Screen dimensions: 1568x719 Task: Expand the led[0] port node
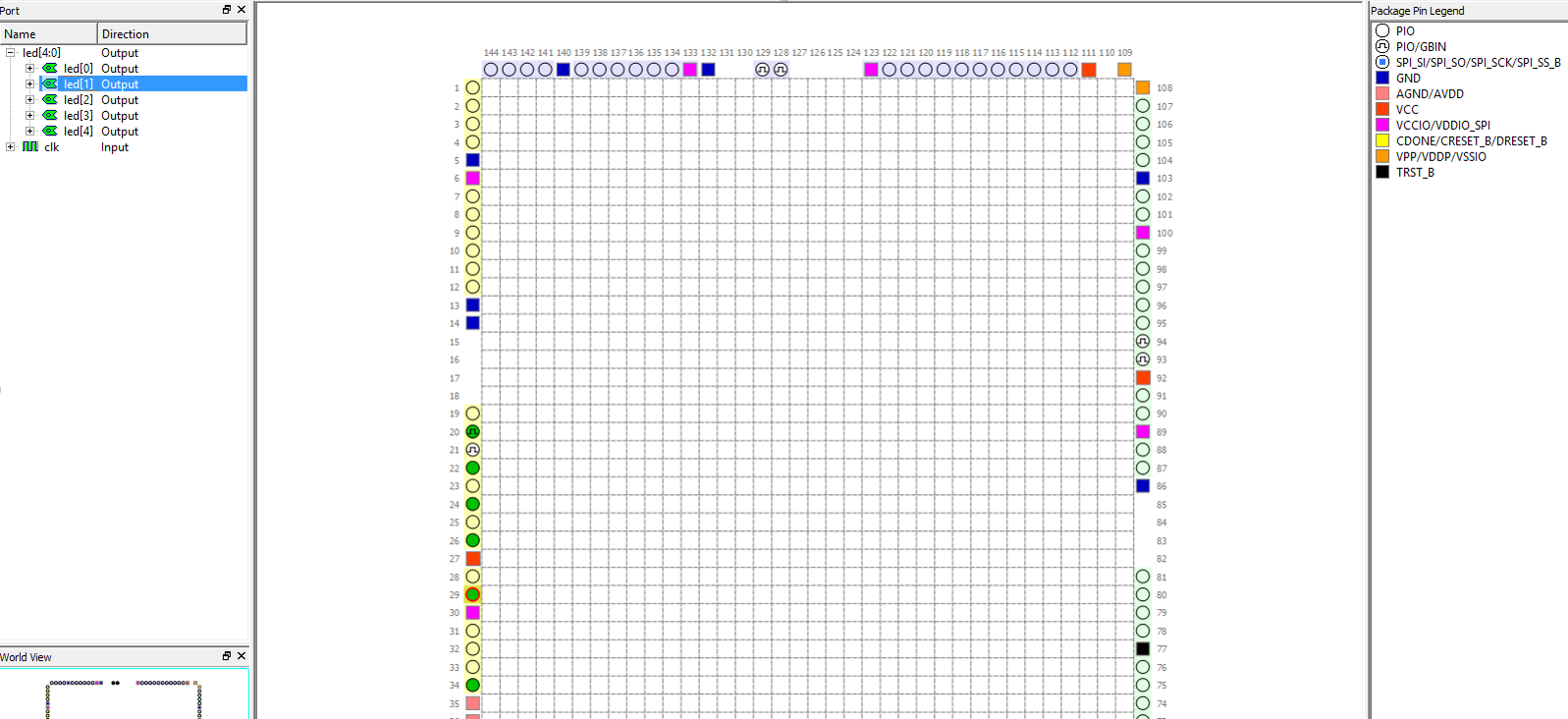coord(29,69)
